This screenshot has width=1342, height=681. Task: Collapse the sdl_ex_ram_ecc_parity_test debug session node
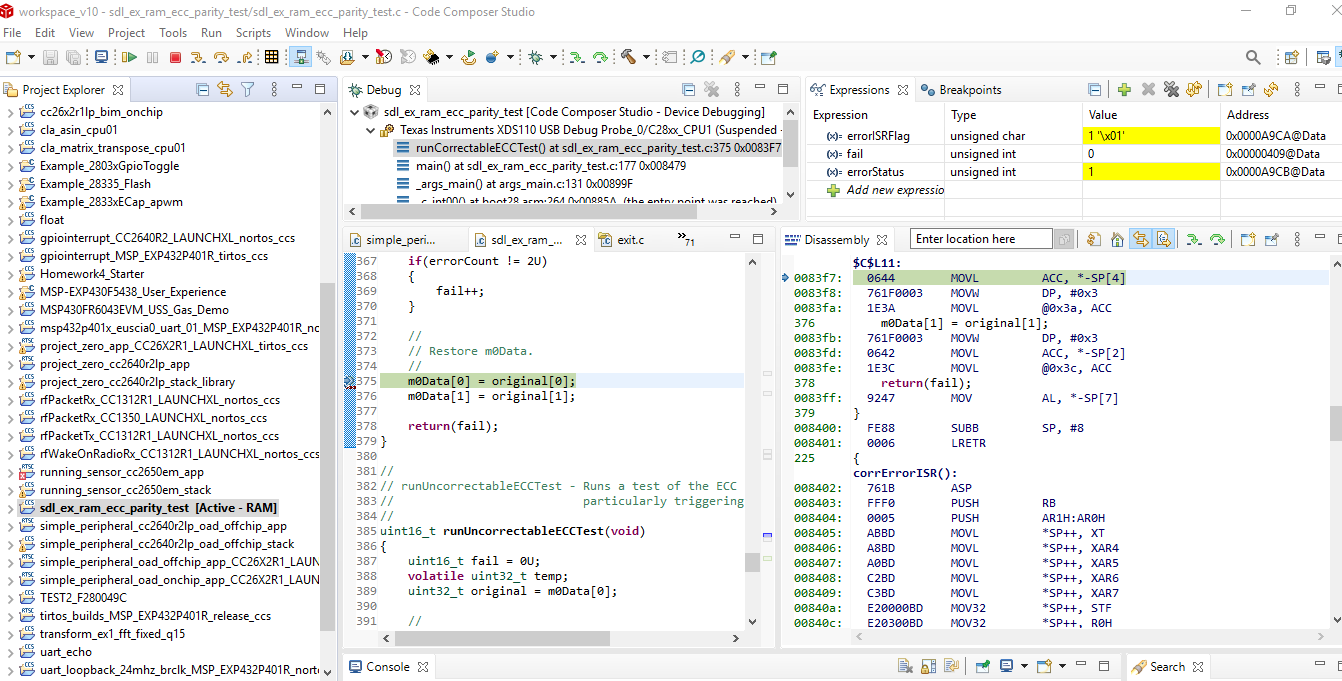tap(355, 112)
